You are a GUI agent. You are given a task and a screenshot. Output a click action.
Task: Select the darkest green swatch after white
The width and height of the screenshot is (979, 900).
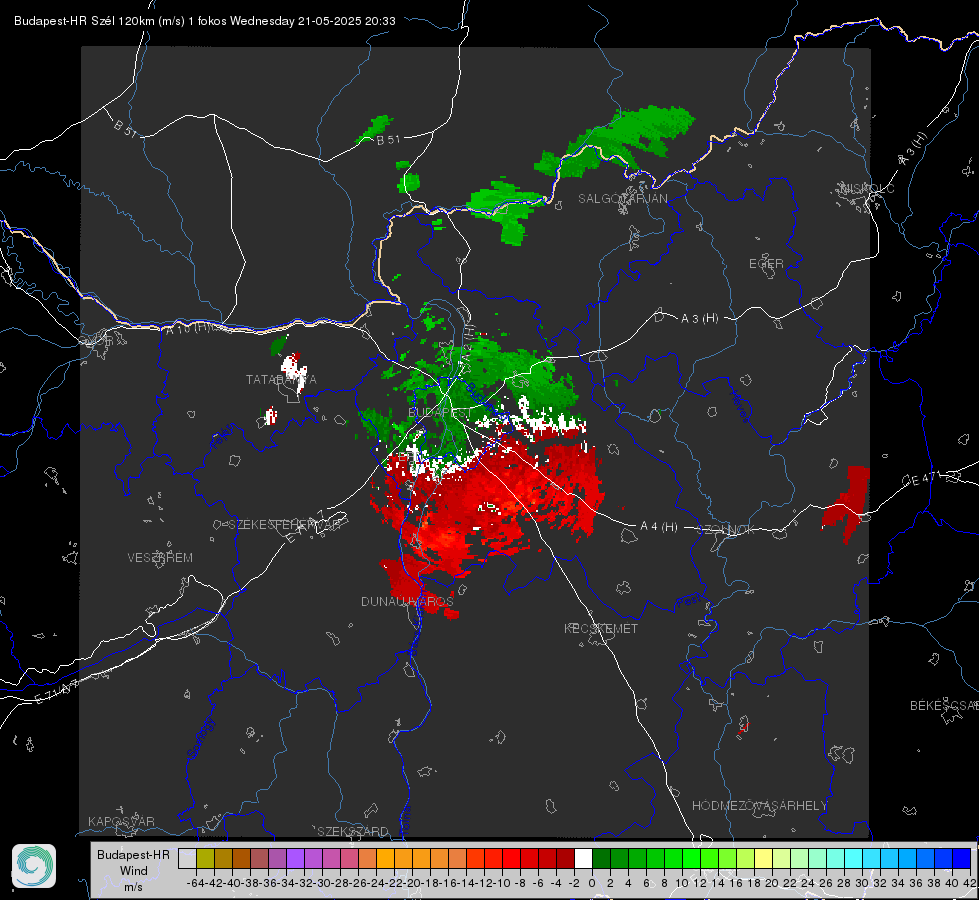pos(601,858)
